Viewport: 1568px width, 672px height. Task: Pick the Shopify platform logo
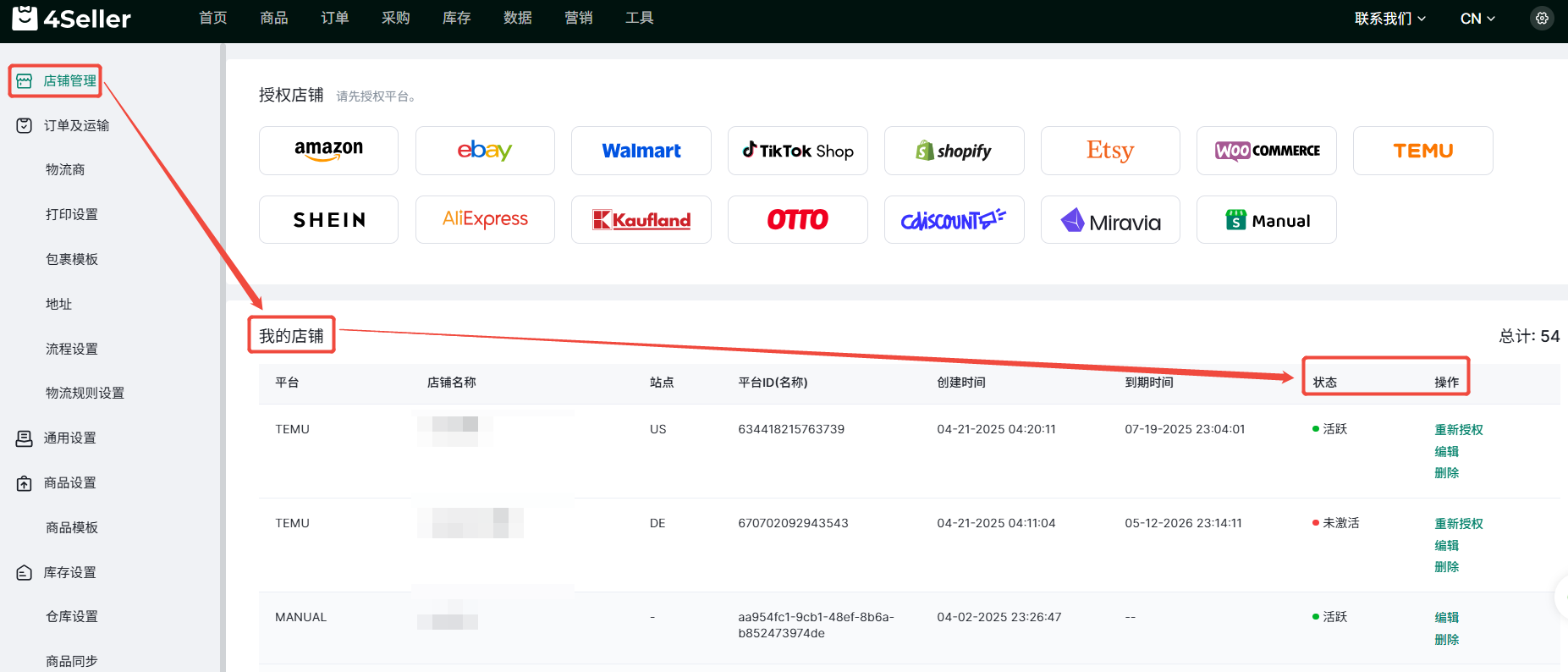pos(954,151)
